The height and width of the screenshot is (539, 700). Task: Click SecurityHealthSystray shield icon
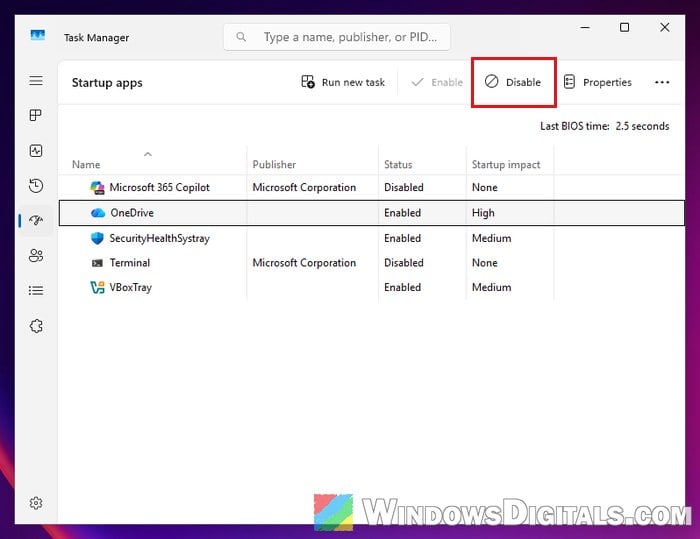click(97, 238)
